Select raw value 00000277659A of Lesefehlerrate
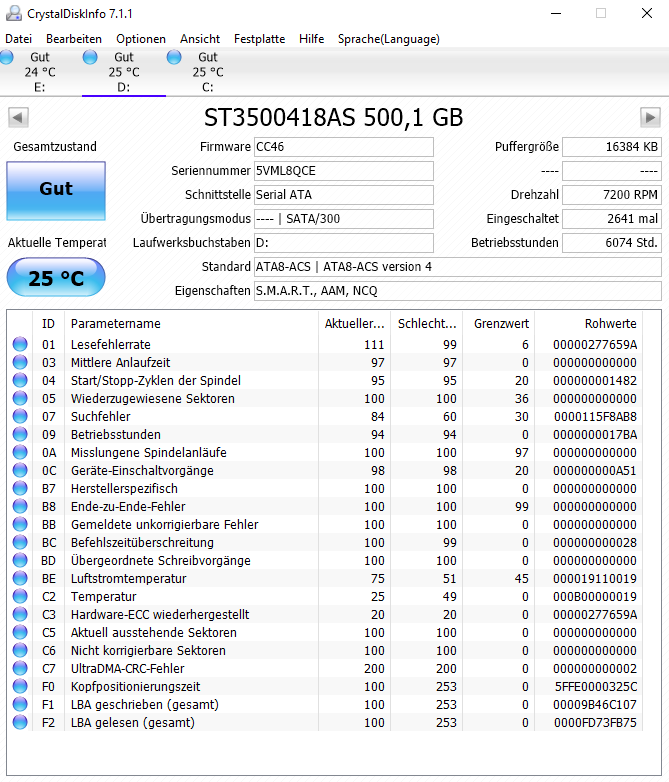This screenshot has width=669, height=782. [x=595, y=345]
